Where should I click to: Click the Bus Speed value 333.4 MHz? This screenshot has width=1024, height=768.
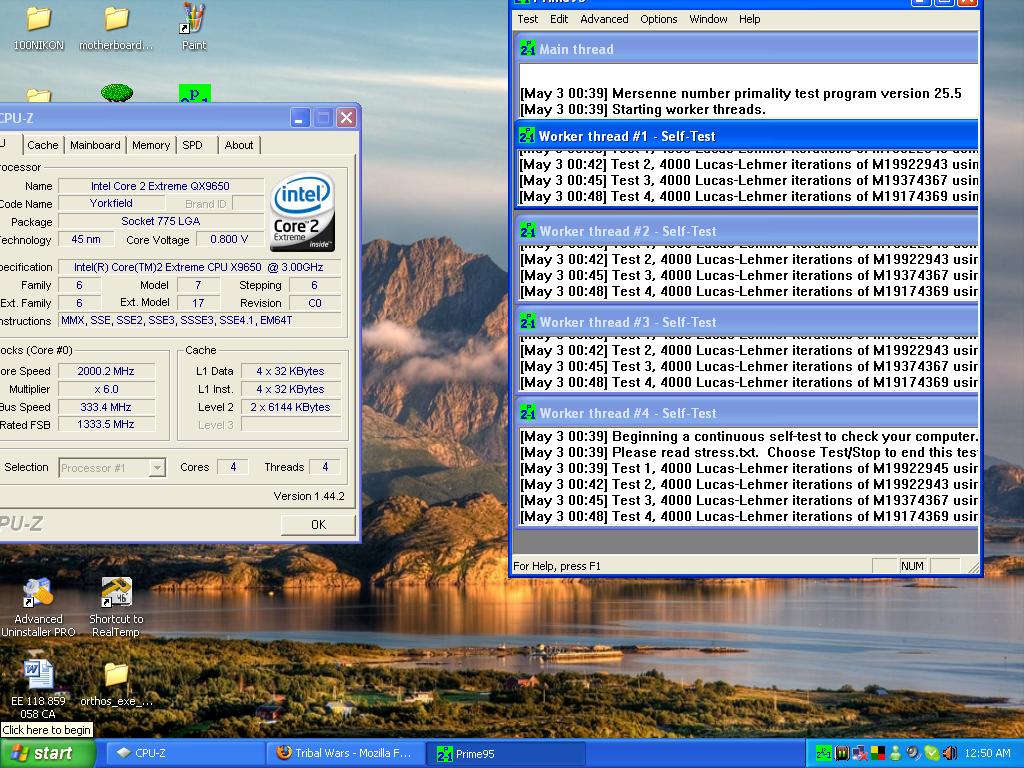point(106,407)
